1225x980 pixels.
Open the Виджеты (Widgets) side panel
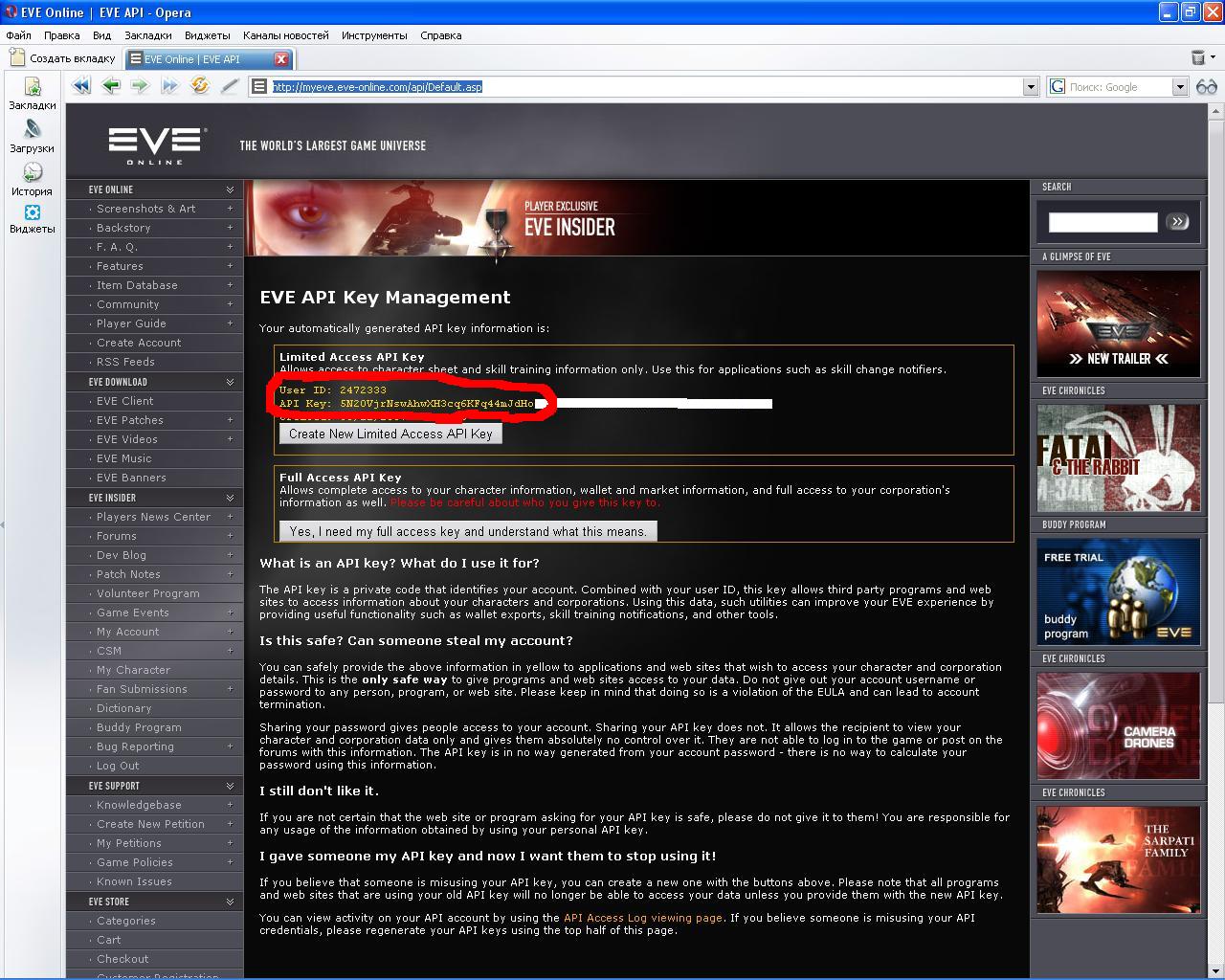(33, 218)
